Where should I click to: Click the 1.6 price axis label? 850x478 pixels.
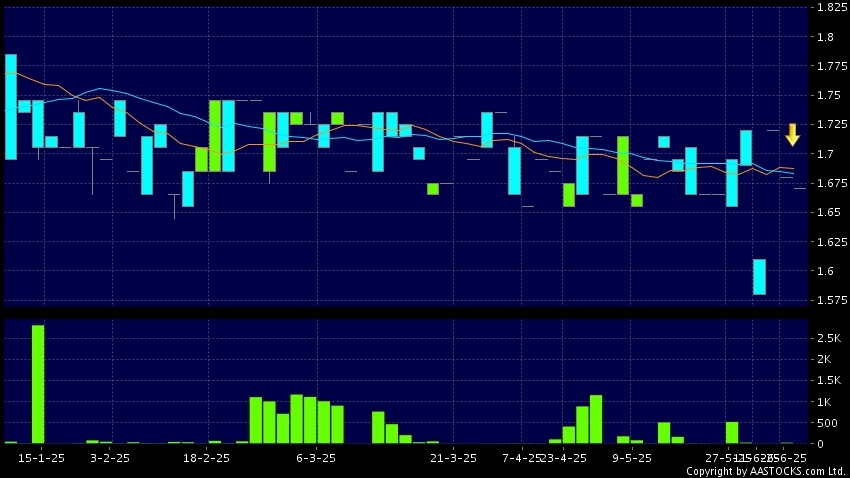coord(826,270)
